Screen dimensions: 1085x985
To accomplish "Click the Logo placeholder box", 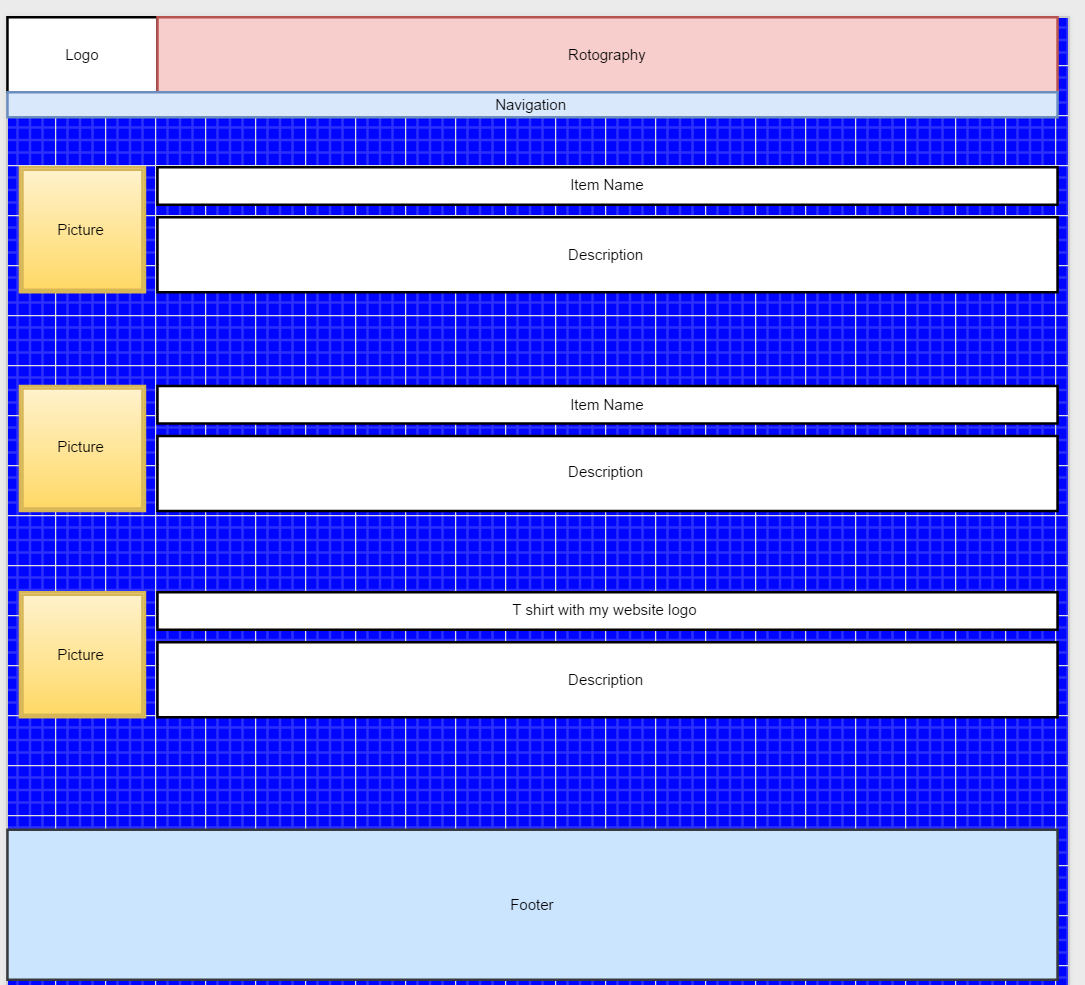I will click(81, 55).
